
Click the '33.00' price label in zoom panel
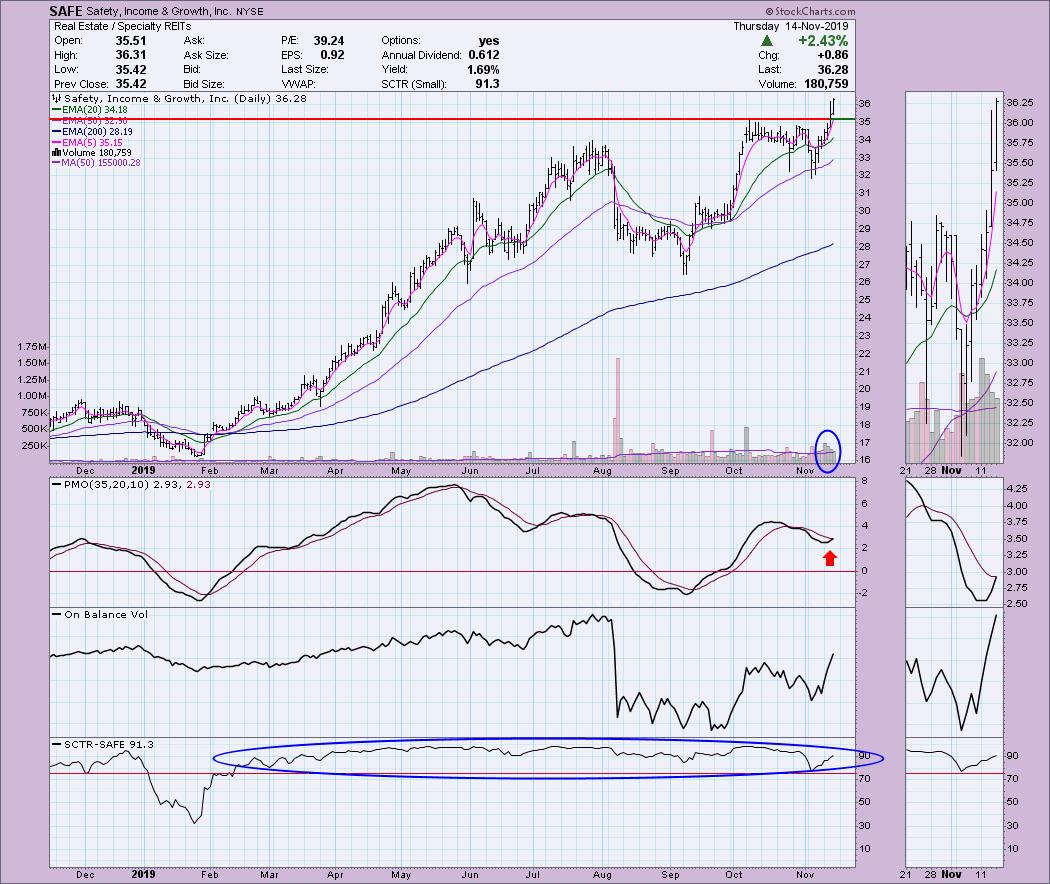[x=1020, y=362]
